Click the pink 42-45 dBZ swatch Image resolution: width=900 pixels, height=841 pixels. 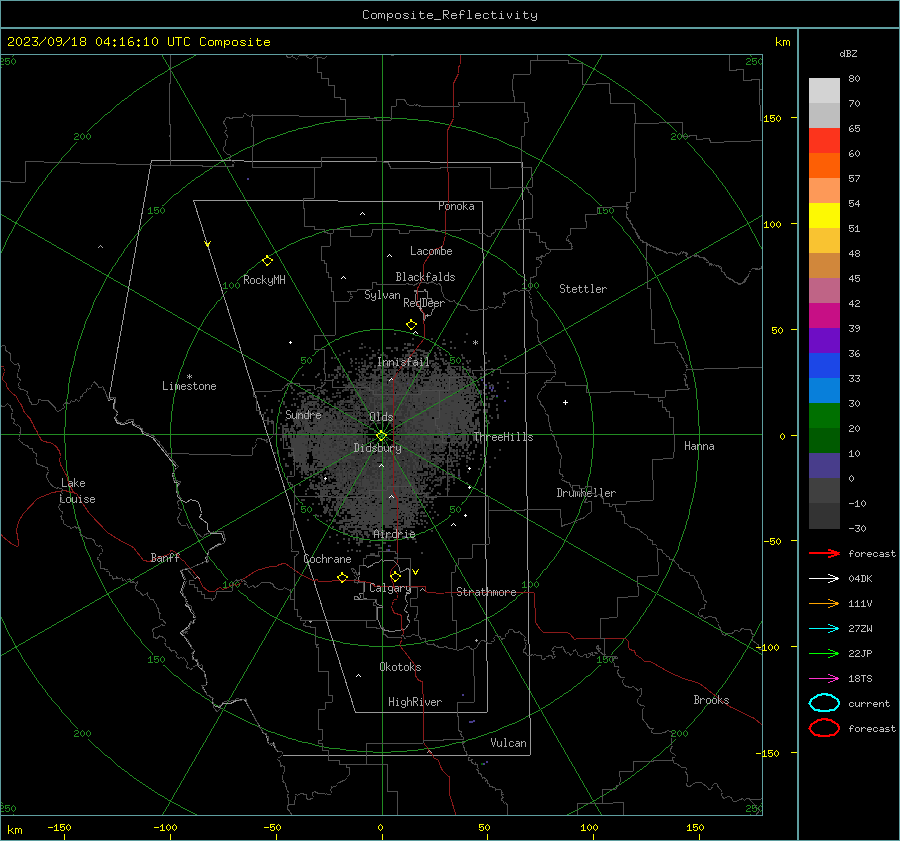[x=824, y=290]
